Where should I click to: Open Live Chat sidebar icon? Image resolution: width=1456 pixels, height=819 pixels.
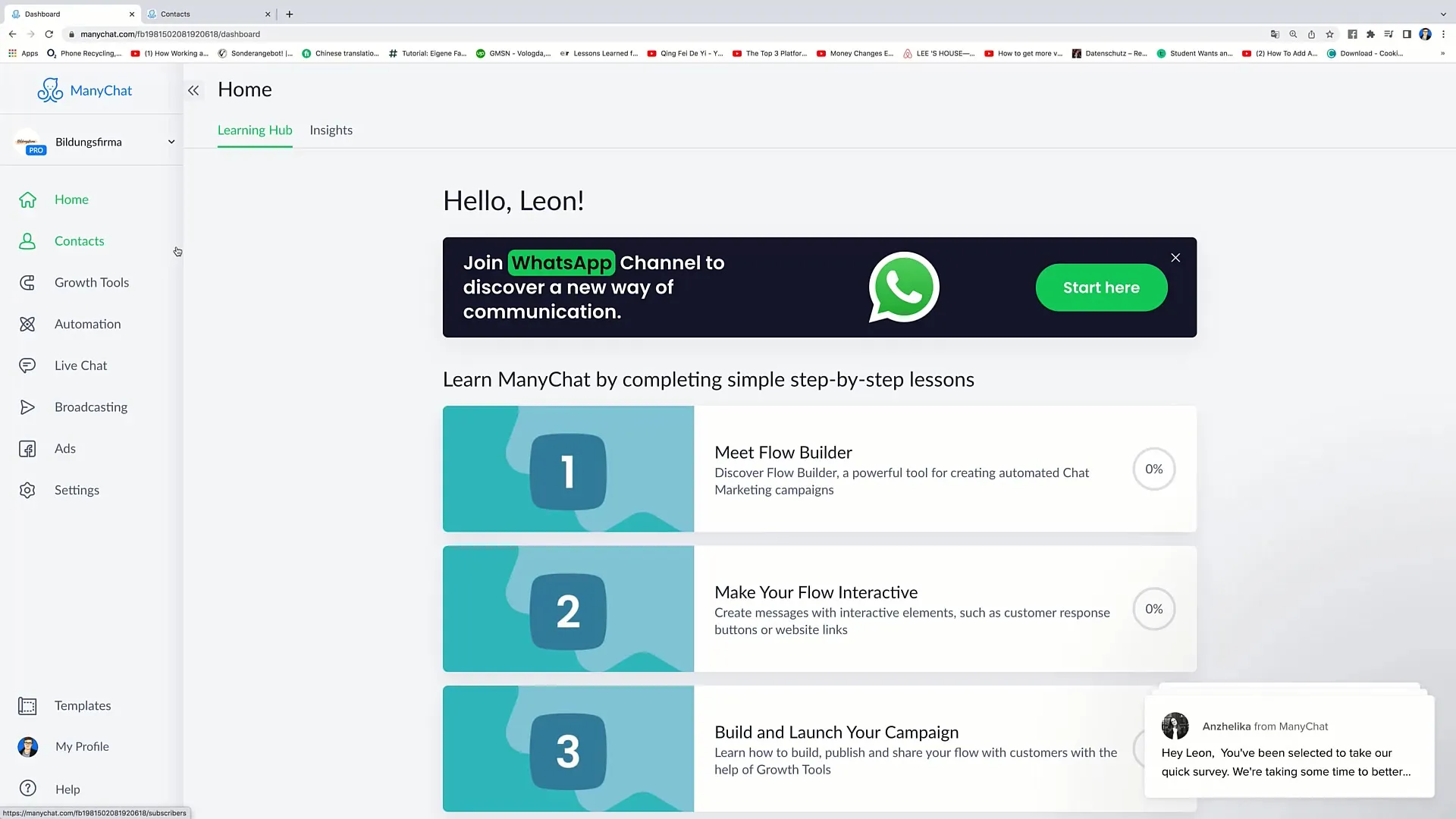(x=27, y=365)
